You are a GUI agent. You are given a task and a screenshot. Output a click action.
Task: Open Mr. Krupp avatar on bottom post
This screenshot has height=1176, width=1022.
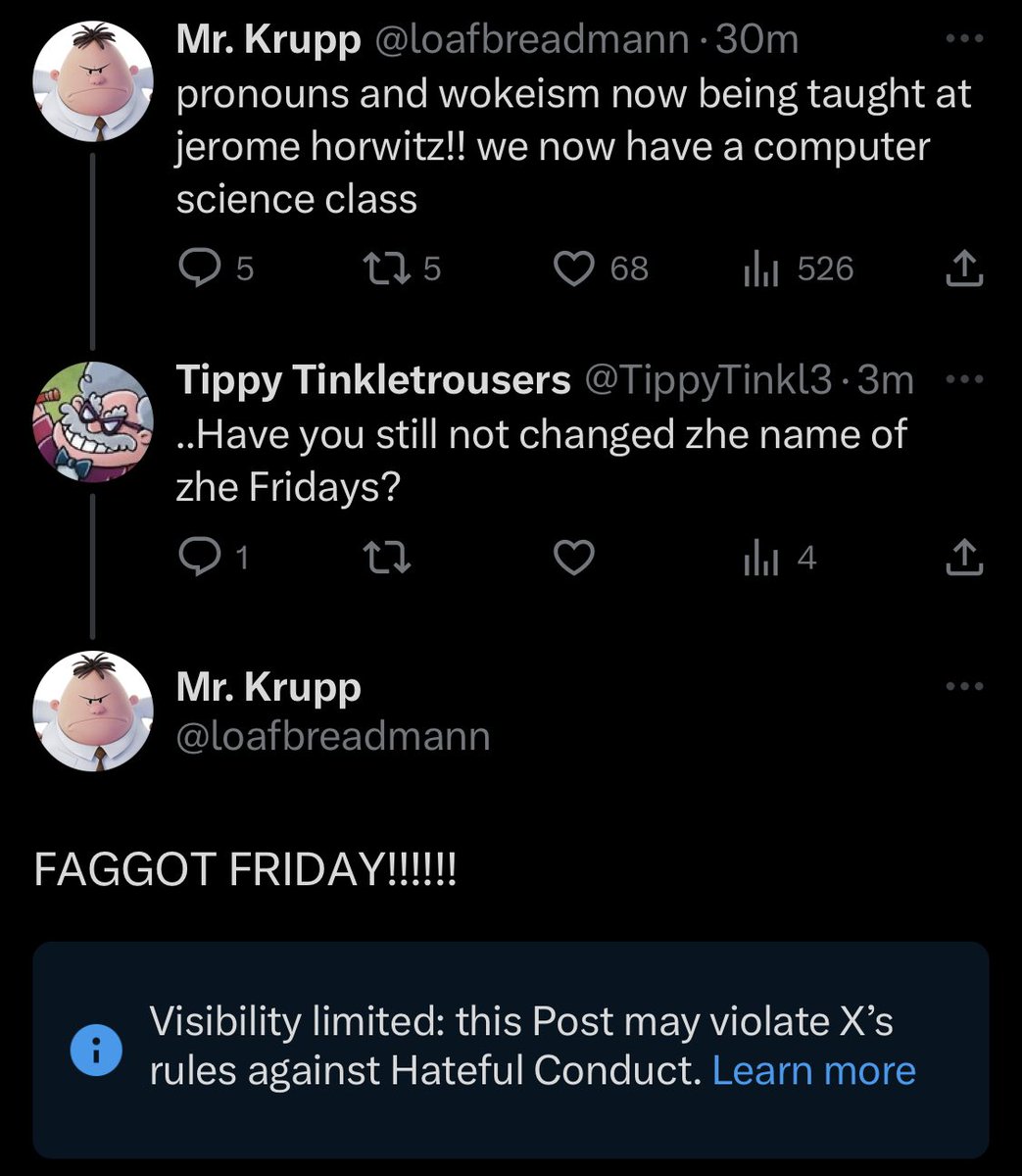pos(93,711)
